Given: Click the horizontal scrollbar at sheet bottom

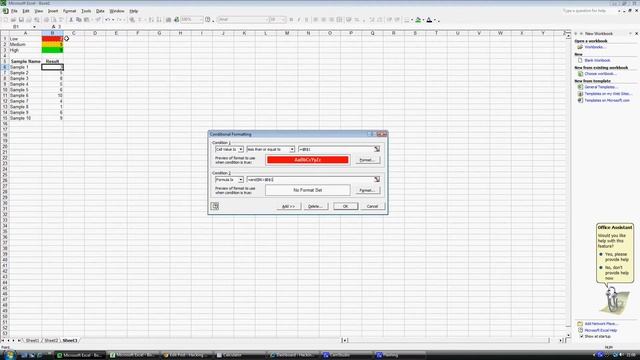Looking at the screenshot, I should [x=453, y=340].
